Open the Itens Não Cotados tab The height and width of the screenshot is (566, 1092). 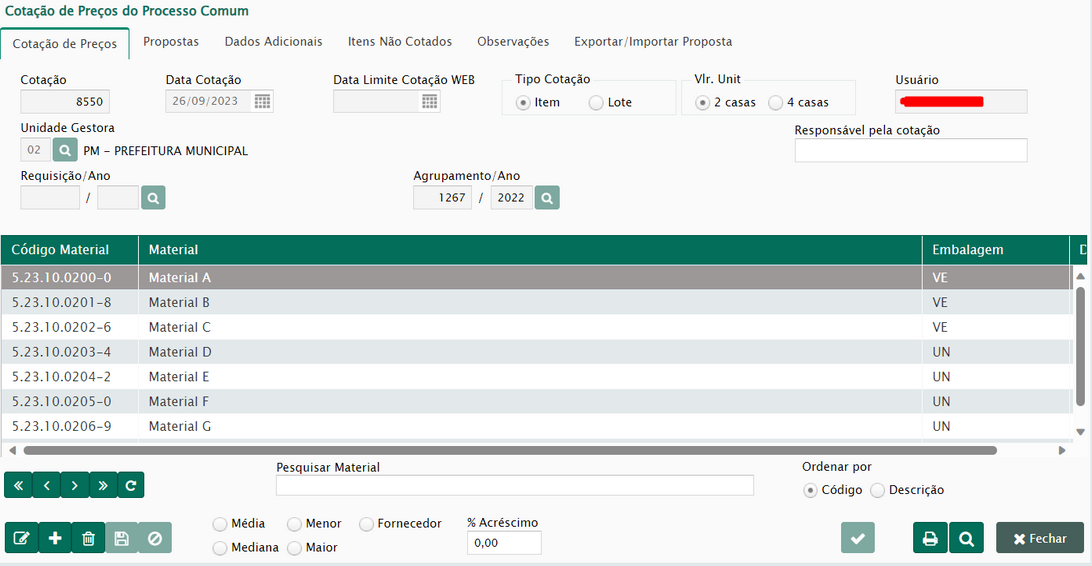(399, 42)
